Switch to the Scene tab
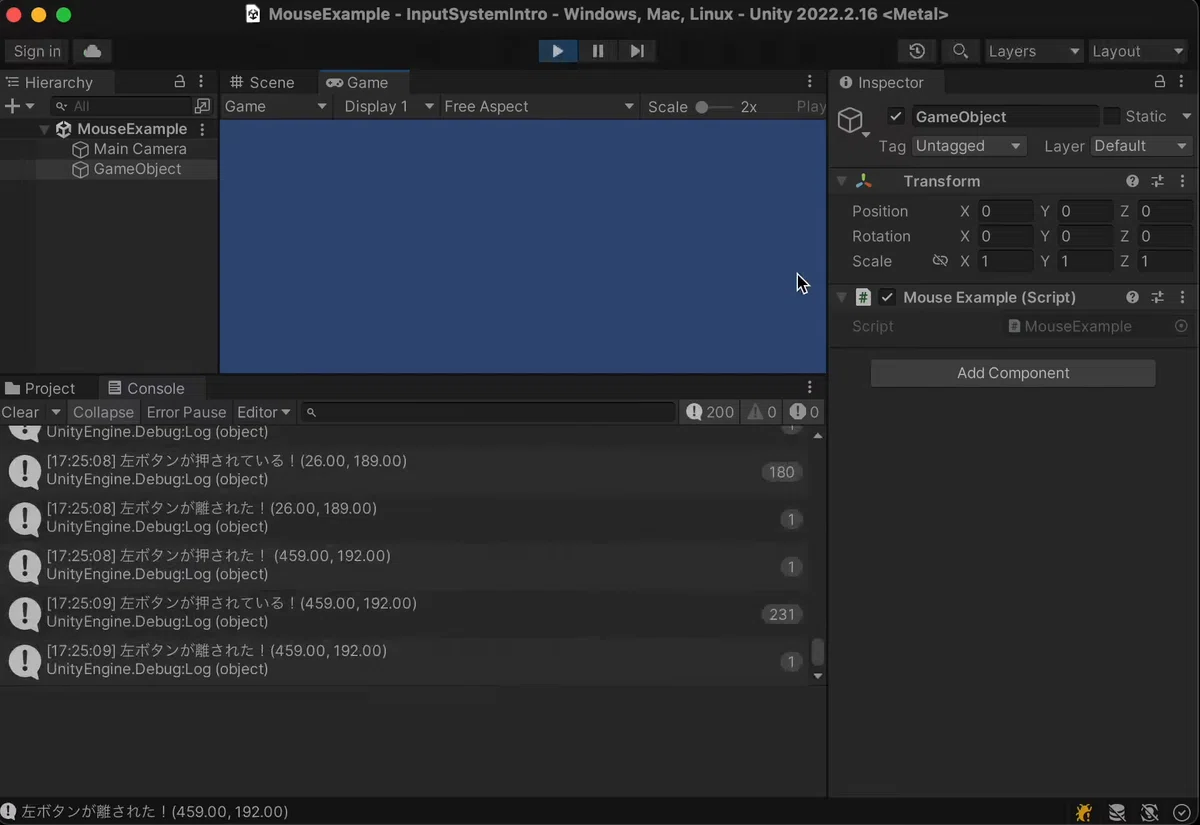 tap(262, 82)
